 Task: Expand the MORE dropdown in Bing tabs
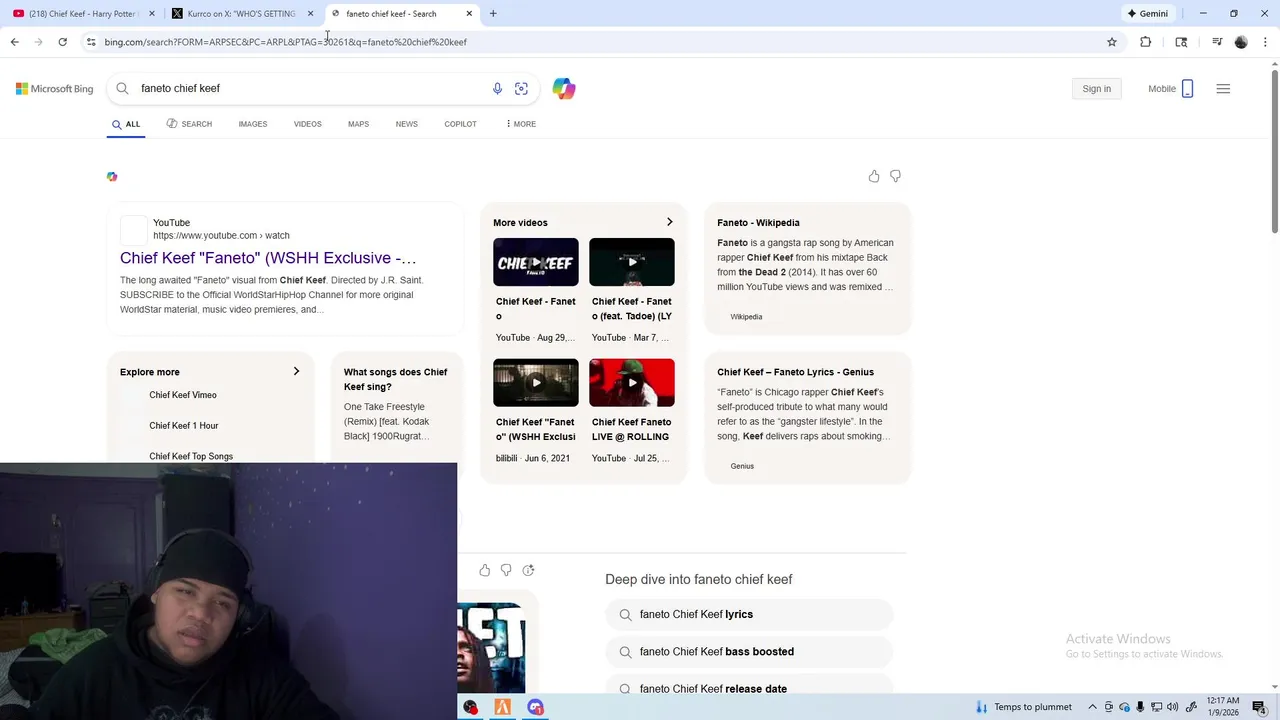[x=521, y=124]
